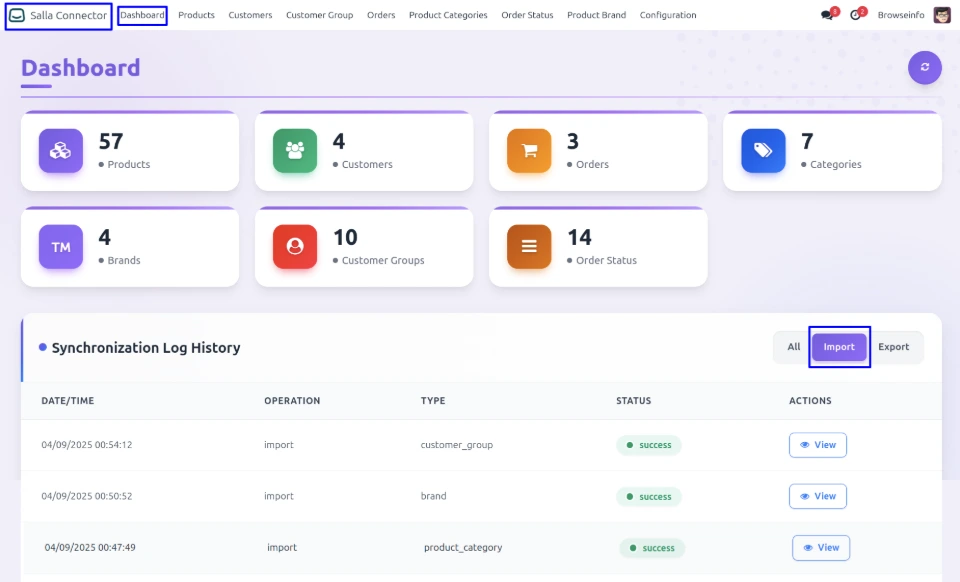Open the activities clock icon
The height and width of the screenshot is (582, 960).
[x=855, y=15]
